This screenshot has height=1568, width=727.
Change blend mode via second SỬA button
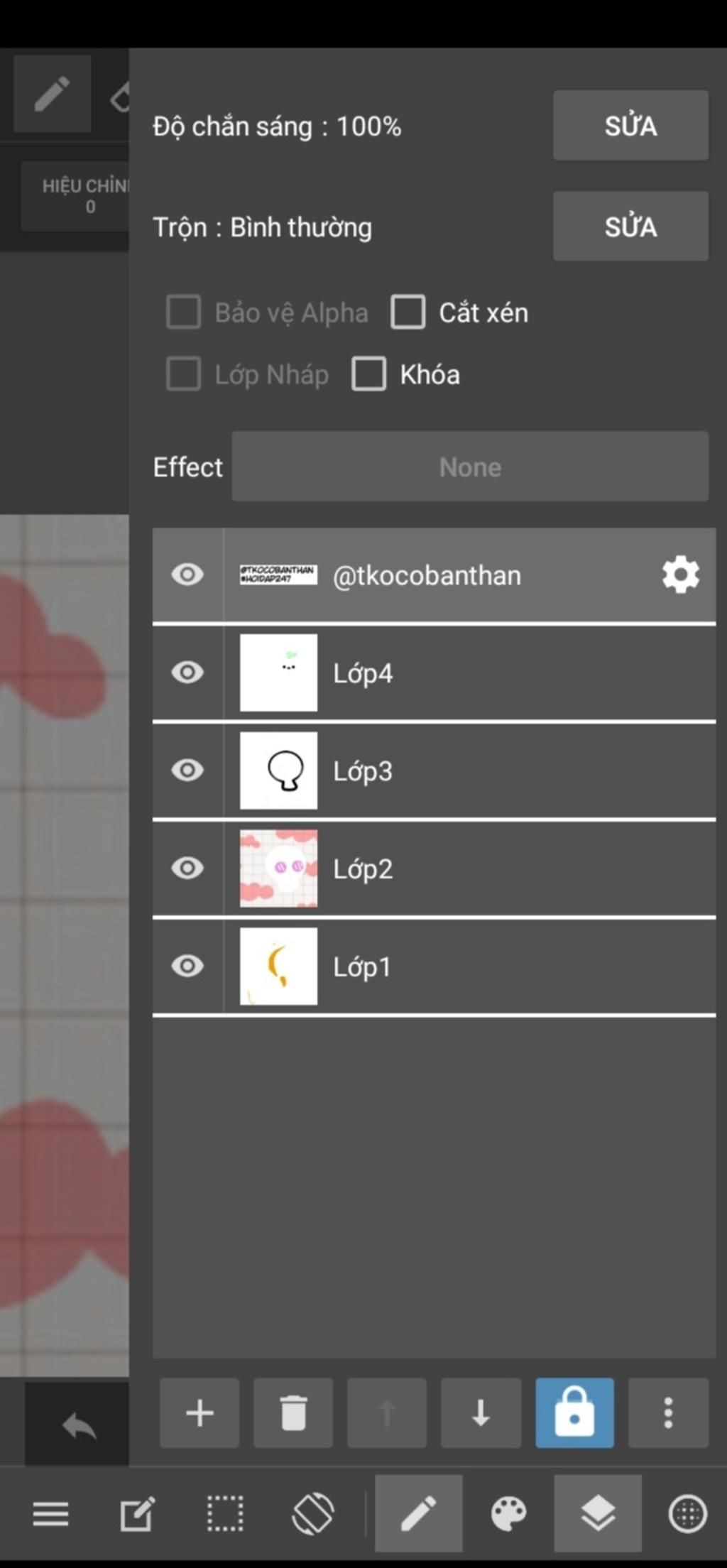click(x=630, y=227)
